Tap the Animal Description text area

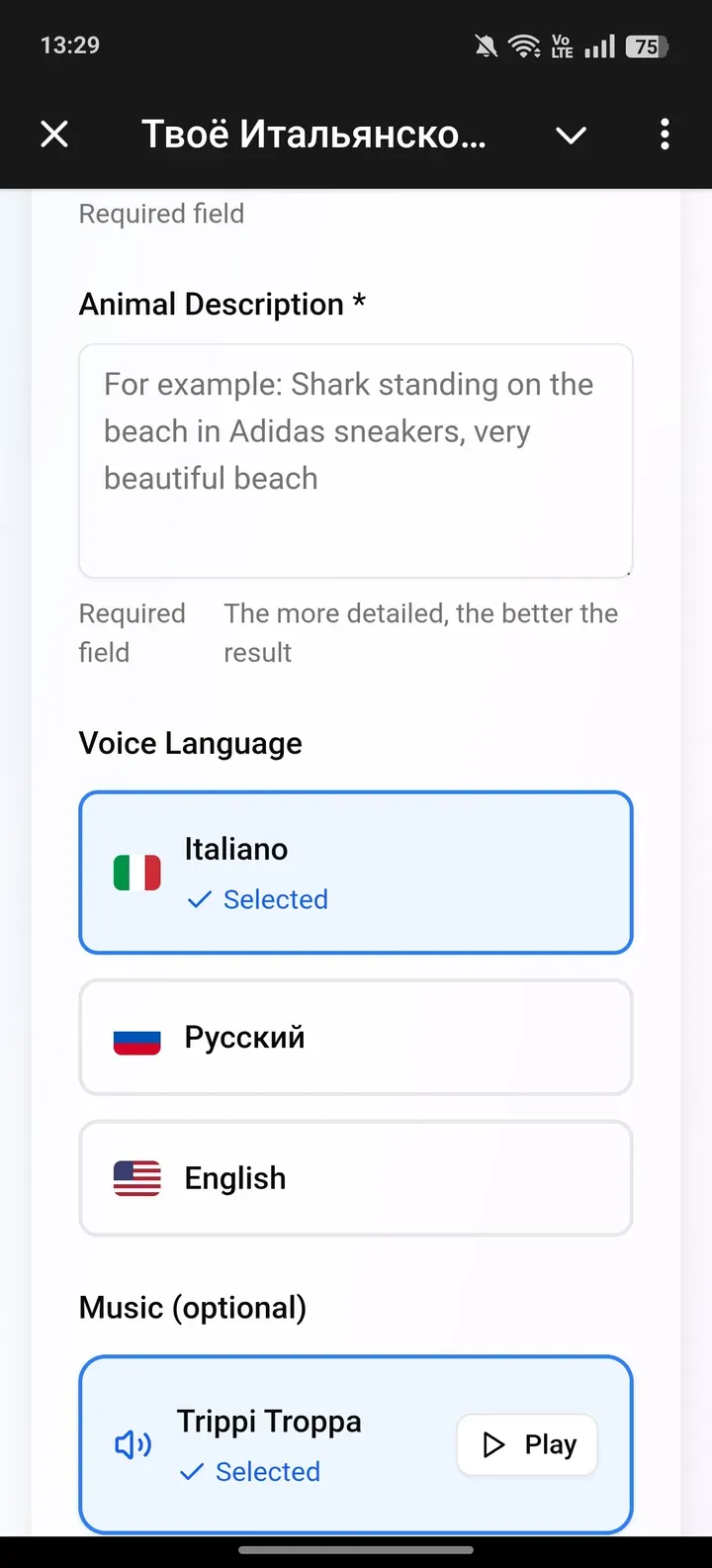[x=356, y=460]
